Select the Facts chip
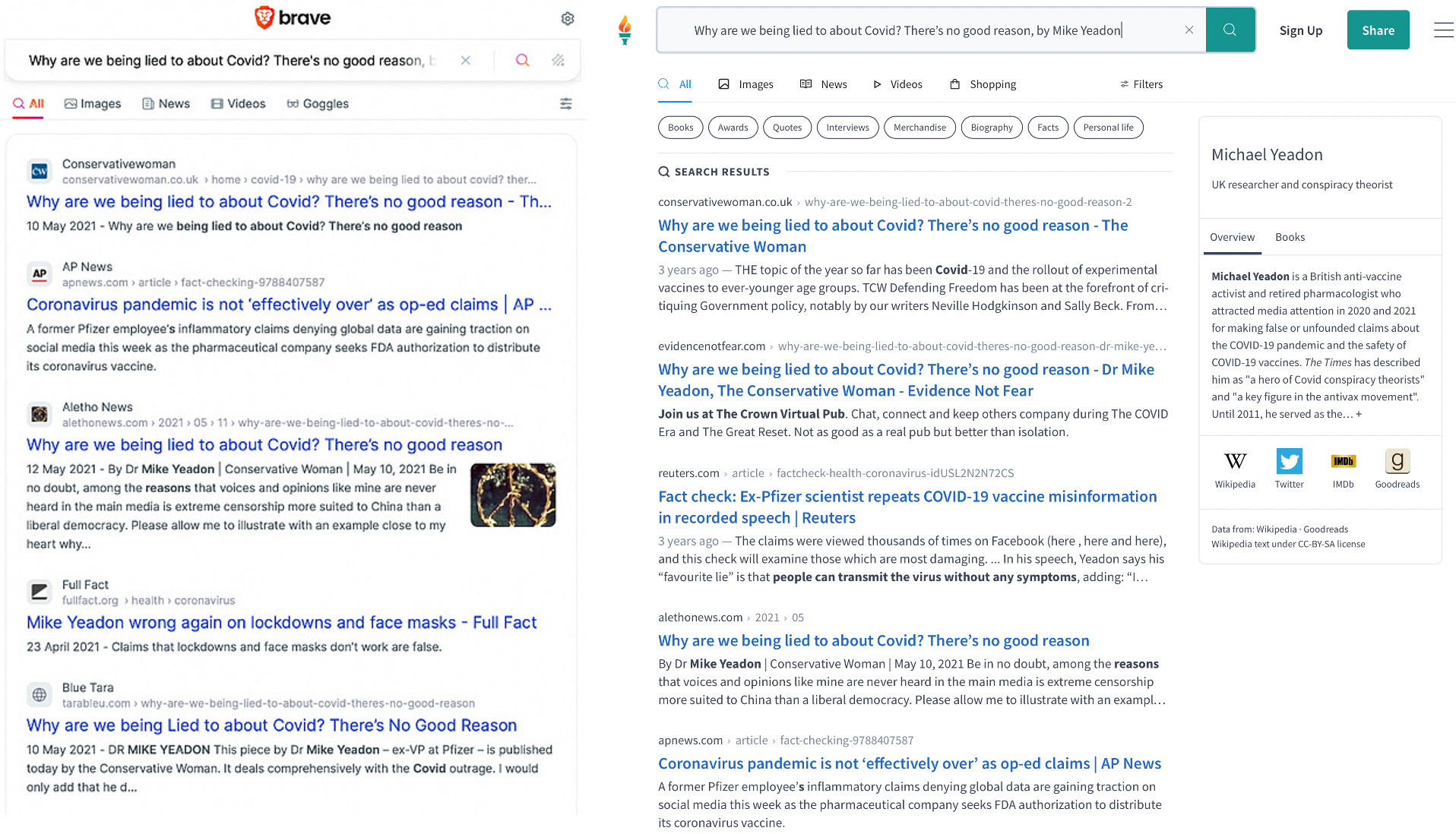 (x=1048, y=128)
